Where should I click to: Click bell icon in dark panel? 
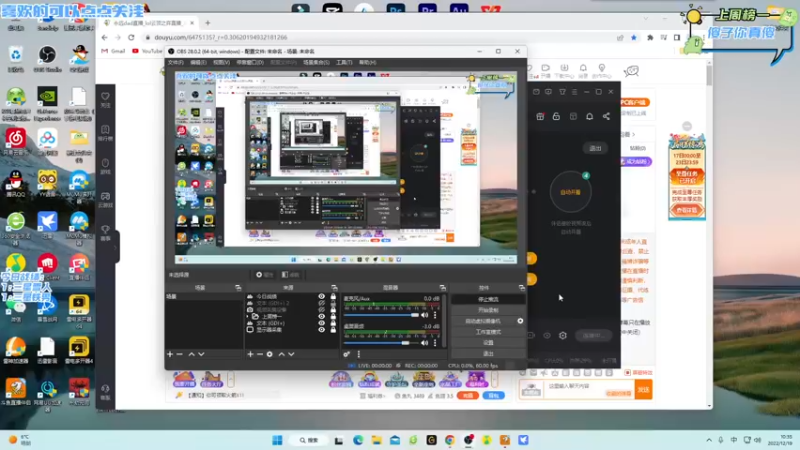coord(589,116)
